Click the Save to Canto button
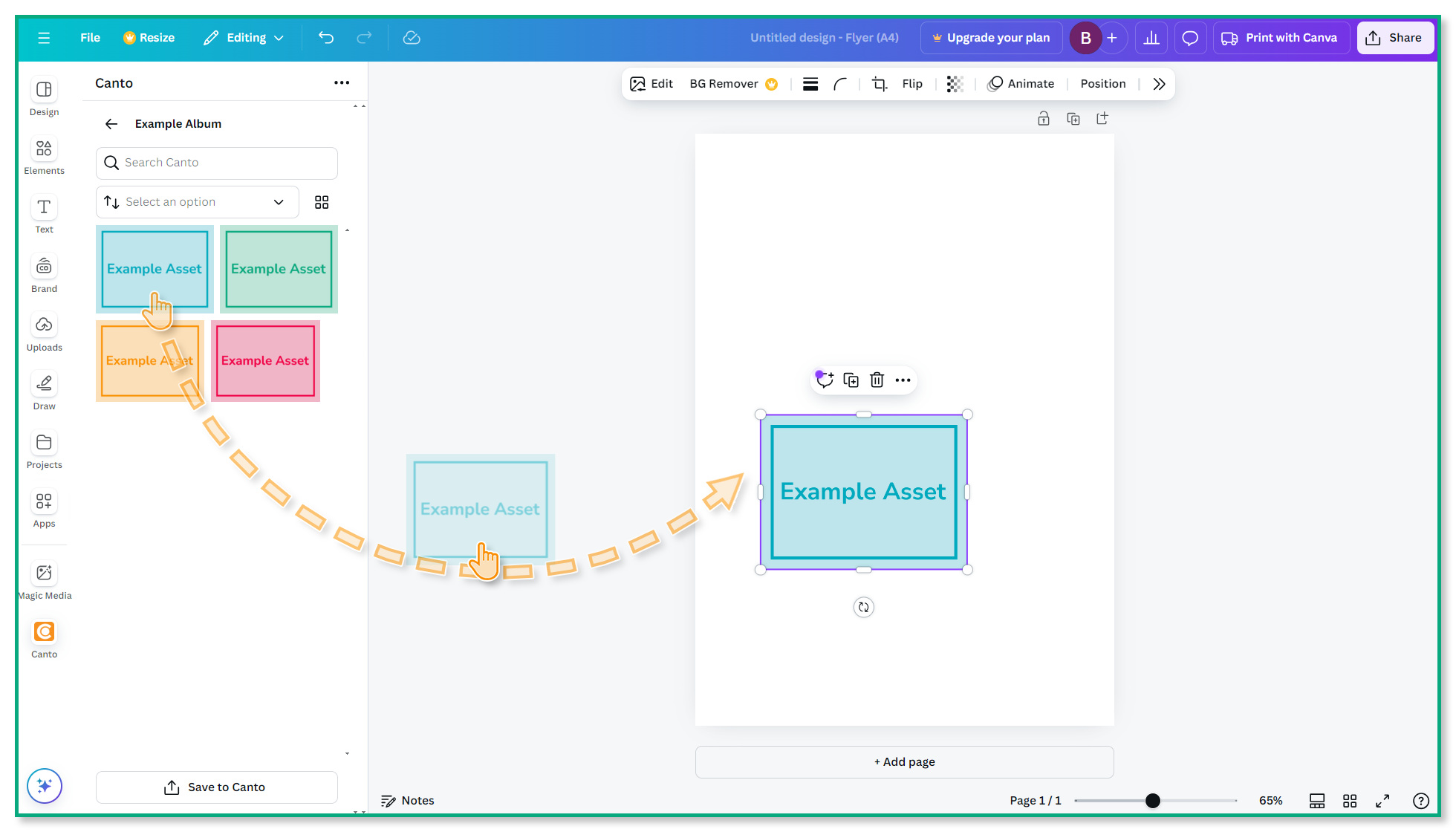 click(216, 787)
